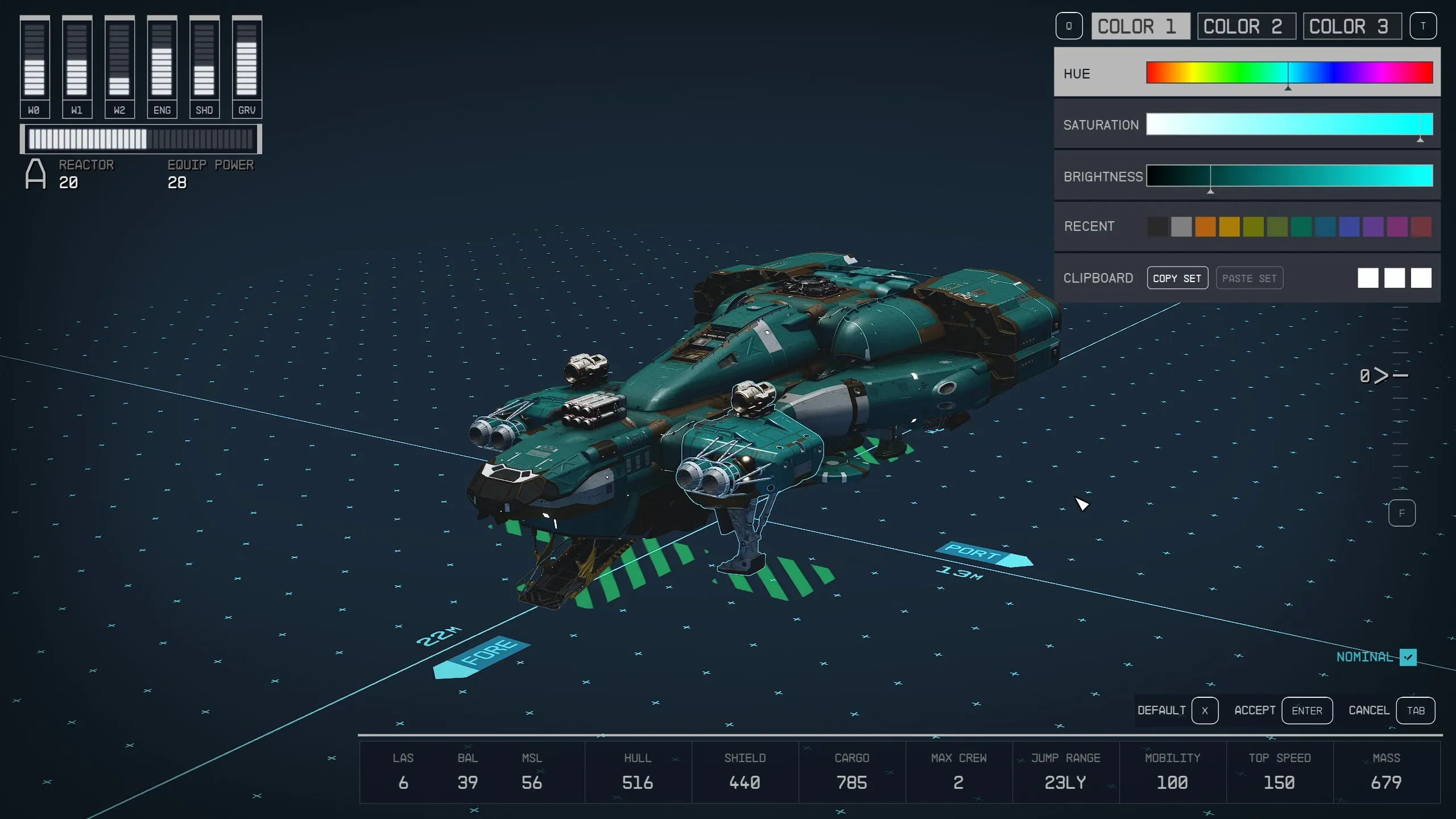Switch to the COLOR 3 tab
The height and width of the screenshot is (819, 1456).
[x=1351, y=26]
